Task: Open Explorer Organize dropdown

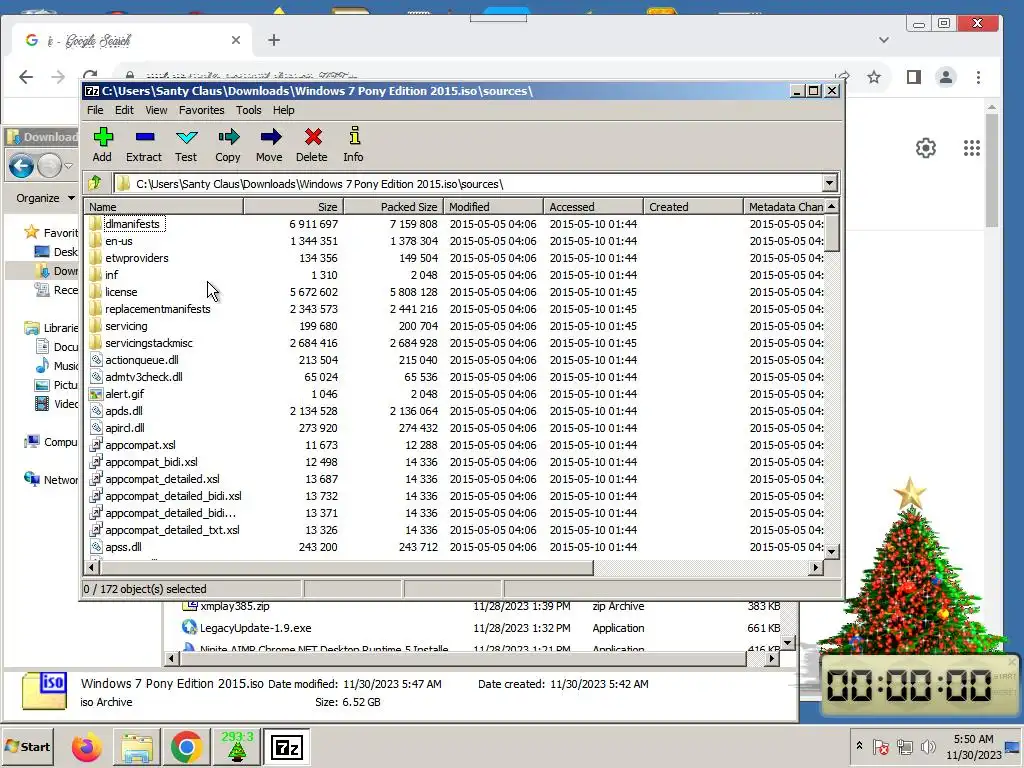Action: tap(45, 198)
